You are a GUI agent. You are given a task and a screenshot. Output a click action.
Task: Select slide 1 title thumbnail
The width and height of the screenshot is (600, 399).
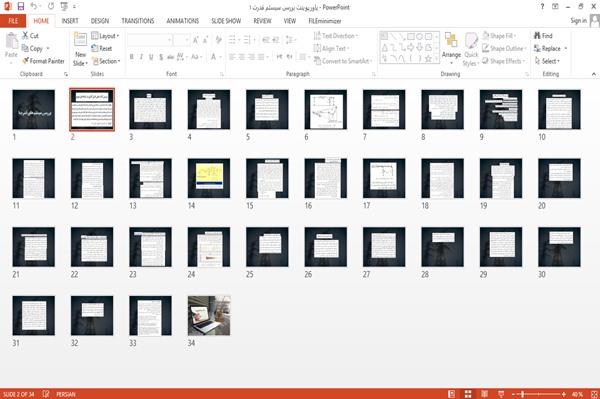[34, 109]
